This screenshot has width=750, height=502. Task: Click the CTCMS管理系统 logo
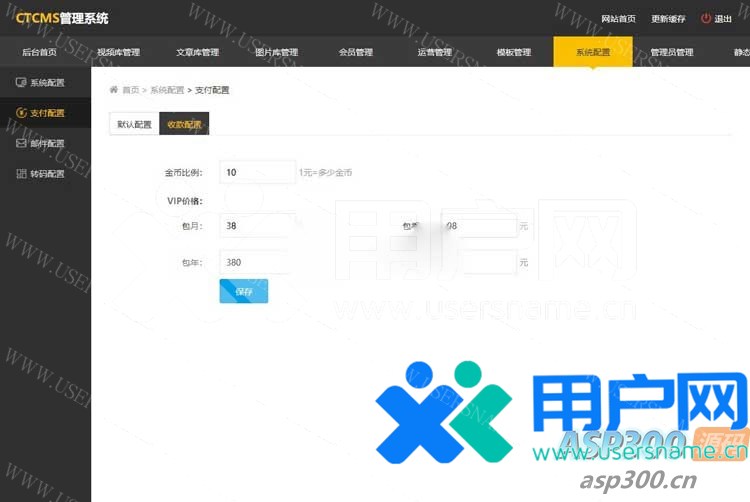(62, 18)
